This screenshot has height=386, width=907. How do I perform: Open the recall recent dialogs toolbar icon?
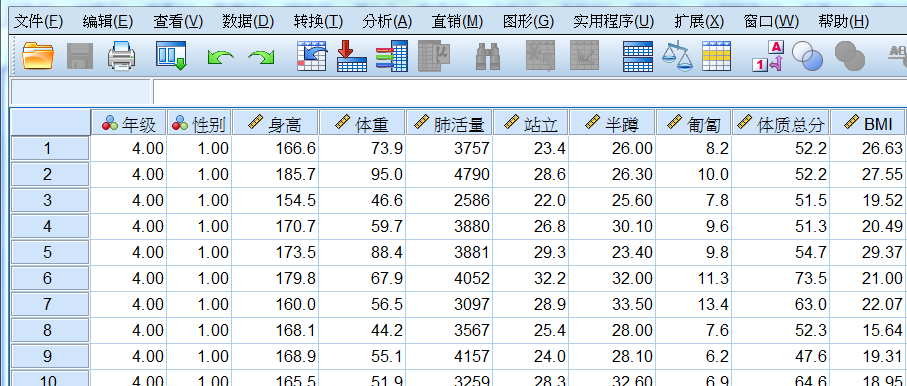click(x=171, y=56)
